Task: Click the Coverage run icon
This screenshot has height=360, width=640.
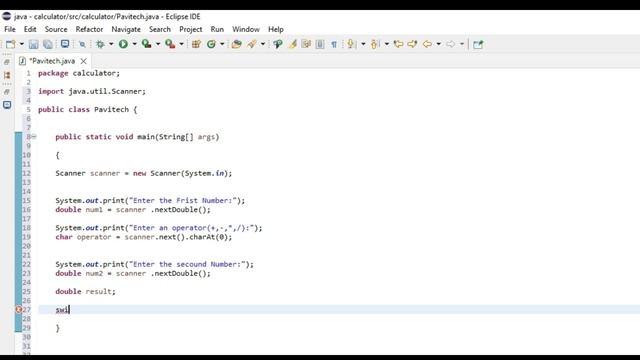Action: (147, 44)
